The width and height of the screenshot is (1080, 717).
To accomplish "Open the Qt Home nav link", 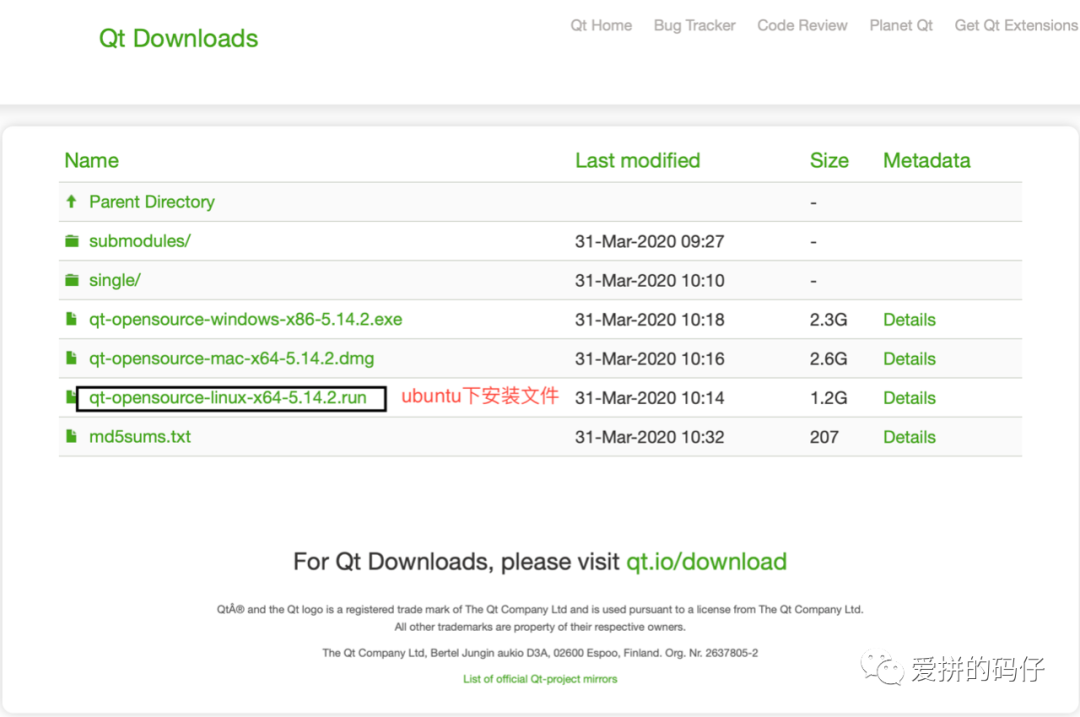I will click(x=601, y=25).
